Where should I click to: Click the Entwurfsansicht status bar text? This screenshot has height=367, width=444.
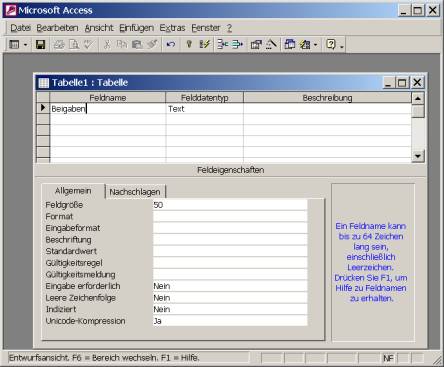tap(104, 358)
